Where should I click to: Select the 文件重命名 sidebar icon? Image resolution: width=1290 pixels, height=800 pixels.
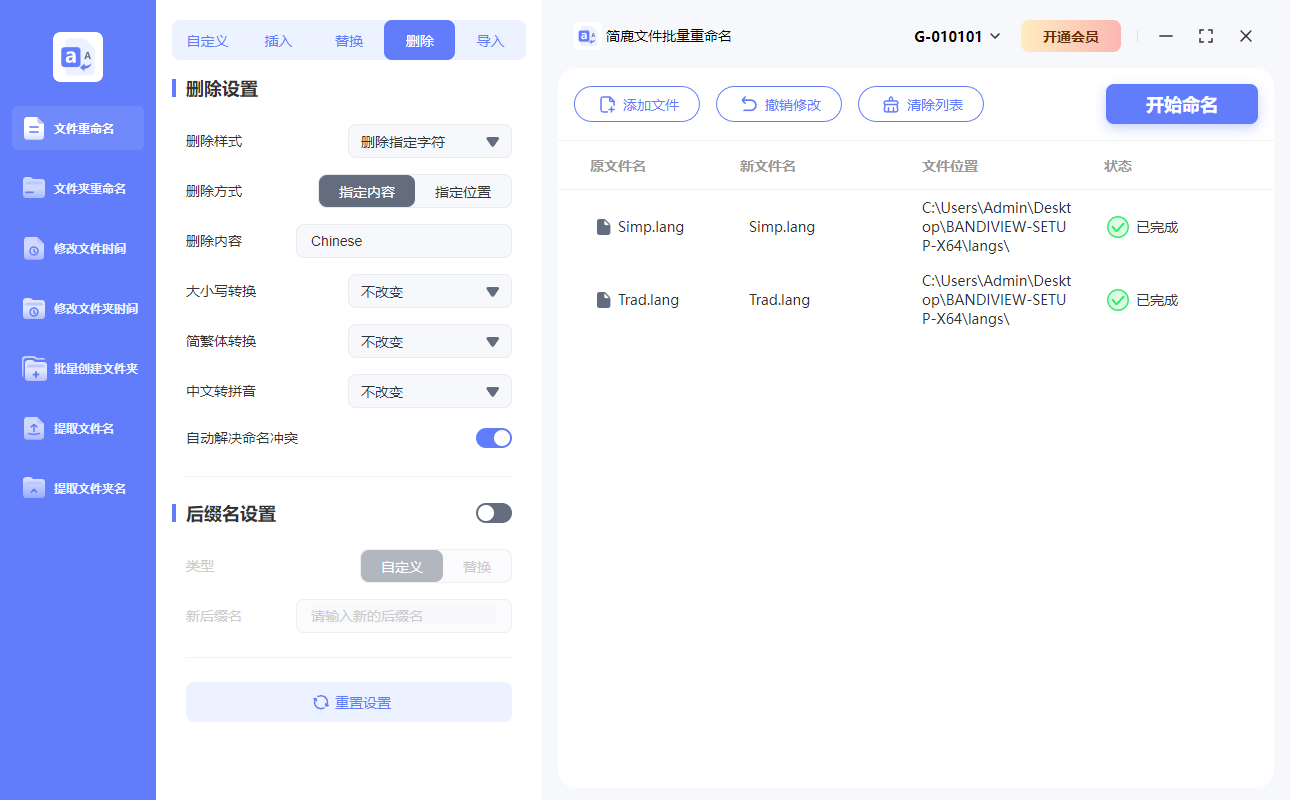[x=77, y=128]
